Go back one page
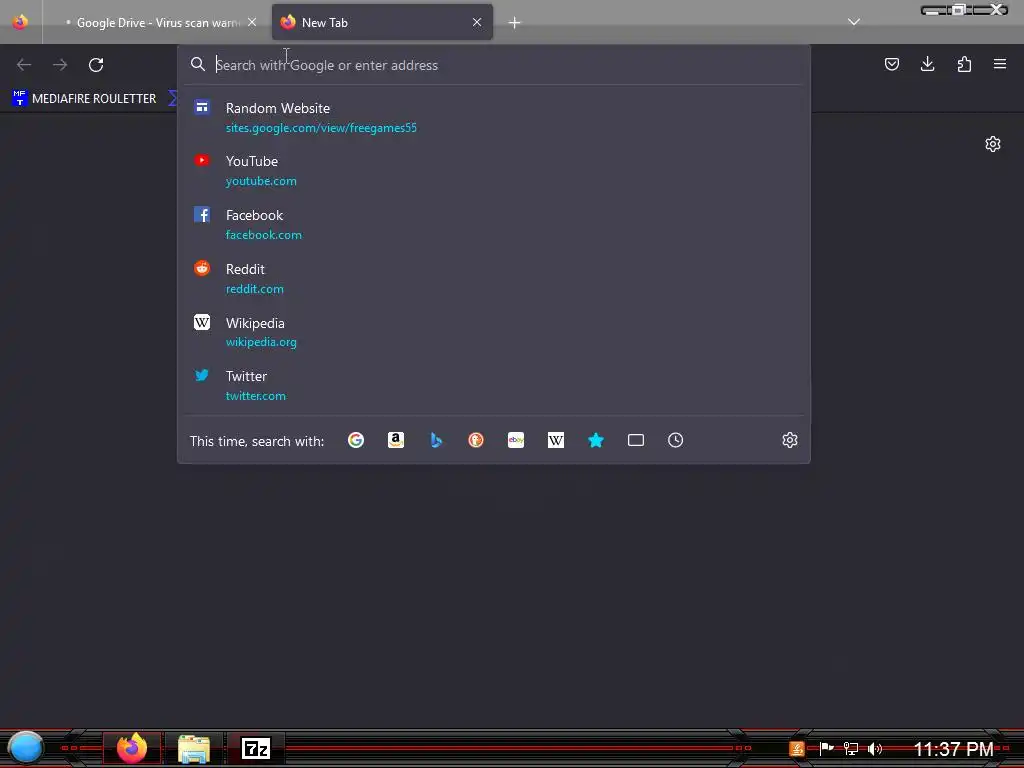This screenshot has height=768, width=1024. pyautogui.click(x=24, y=65)
